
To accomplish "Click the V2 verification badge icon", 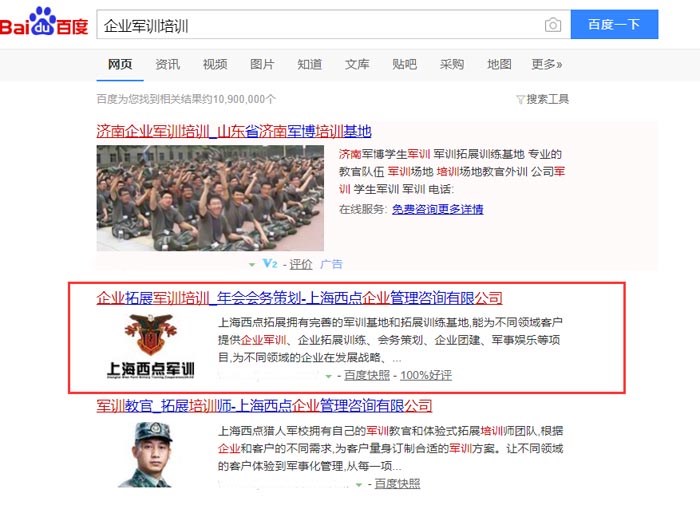I will click(x=270, y=263).
